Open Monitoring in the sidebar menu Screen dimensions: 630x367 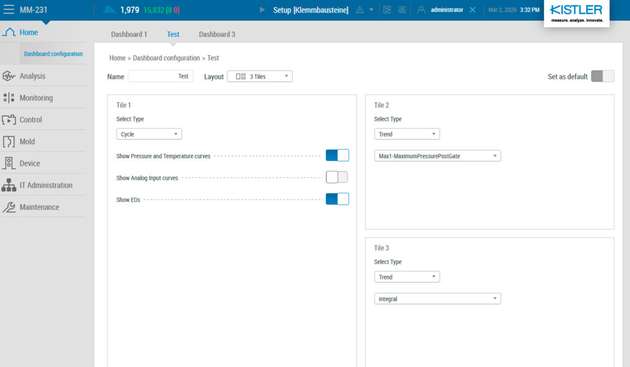pyautogui.click(x=36, y=98)
